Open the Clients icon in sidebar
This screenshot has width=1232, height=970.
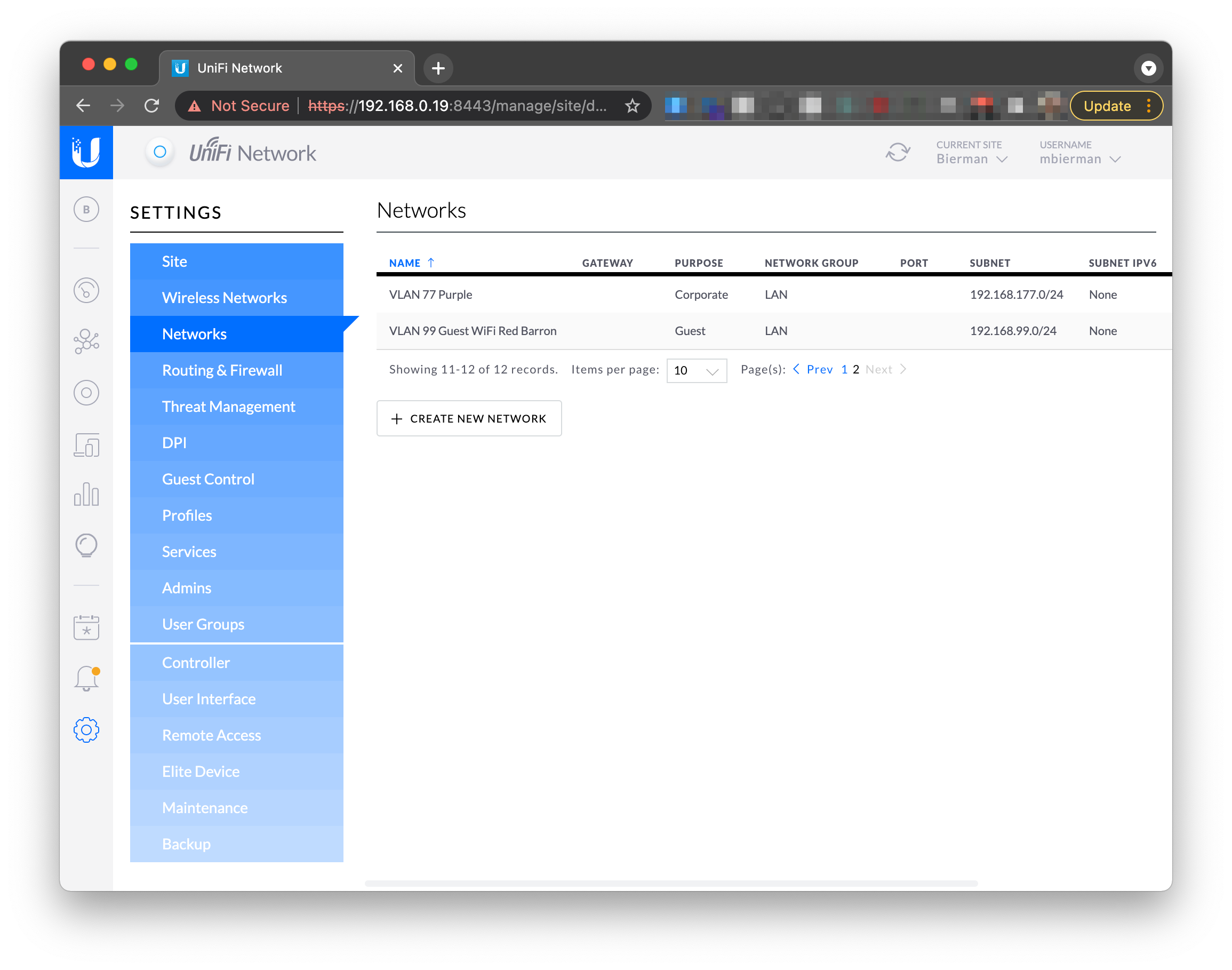click(x=86, y=445)
